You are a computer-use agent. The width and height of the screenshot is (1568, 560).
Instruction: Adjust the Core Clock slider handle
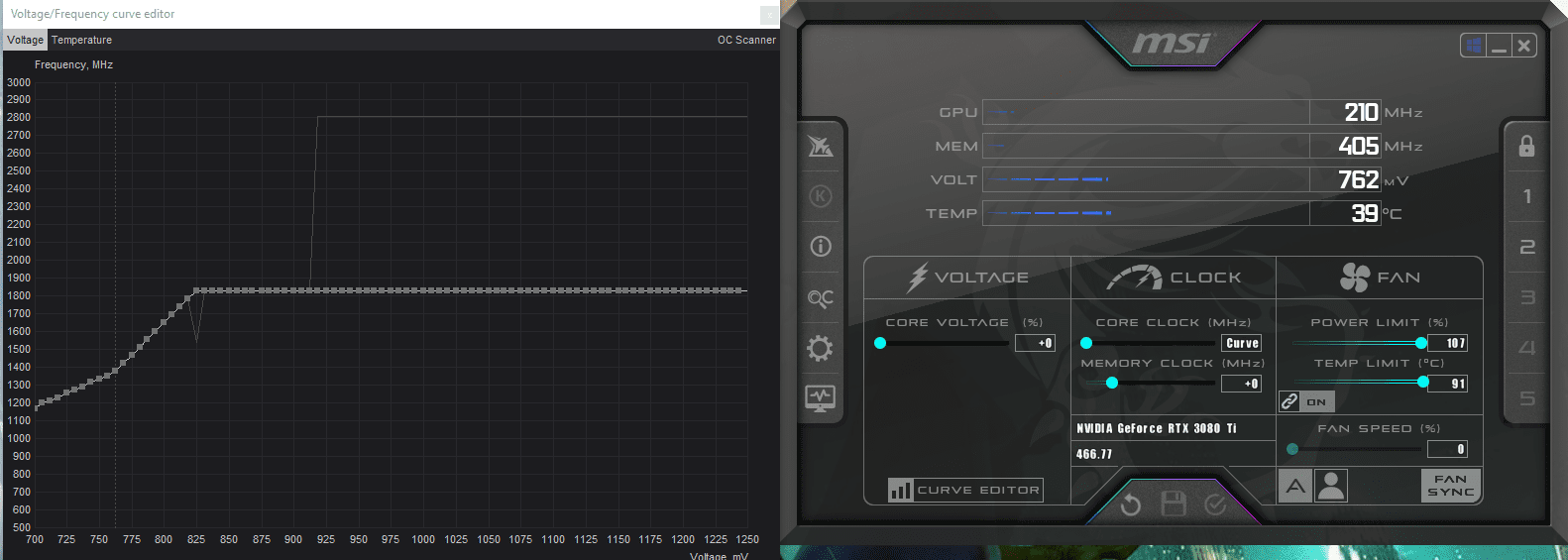point(1086,343)
